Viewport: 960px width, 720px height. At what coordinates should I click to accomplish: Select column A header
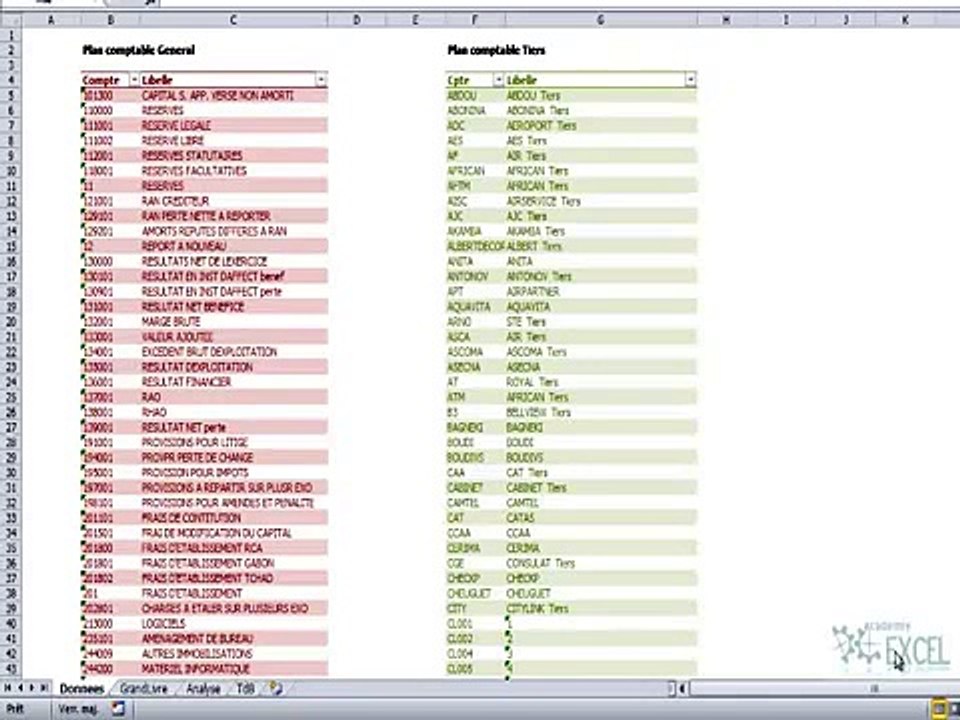(x=51, y=20)
